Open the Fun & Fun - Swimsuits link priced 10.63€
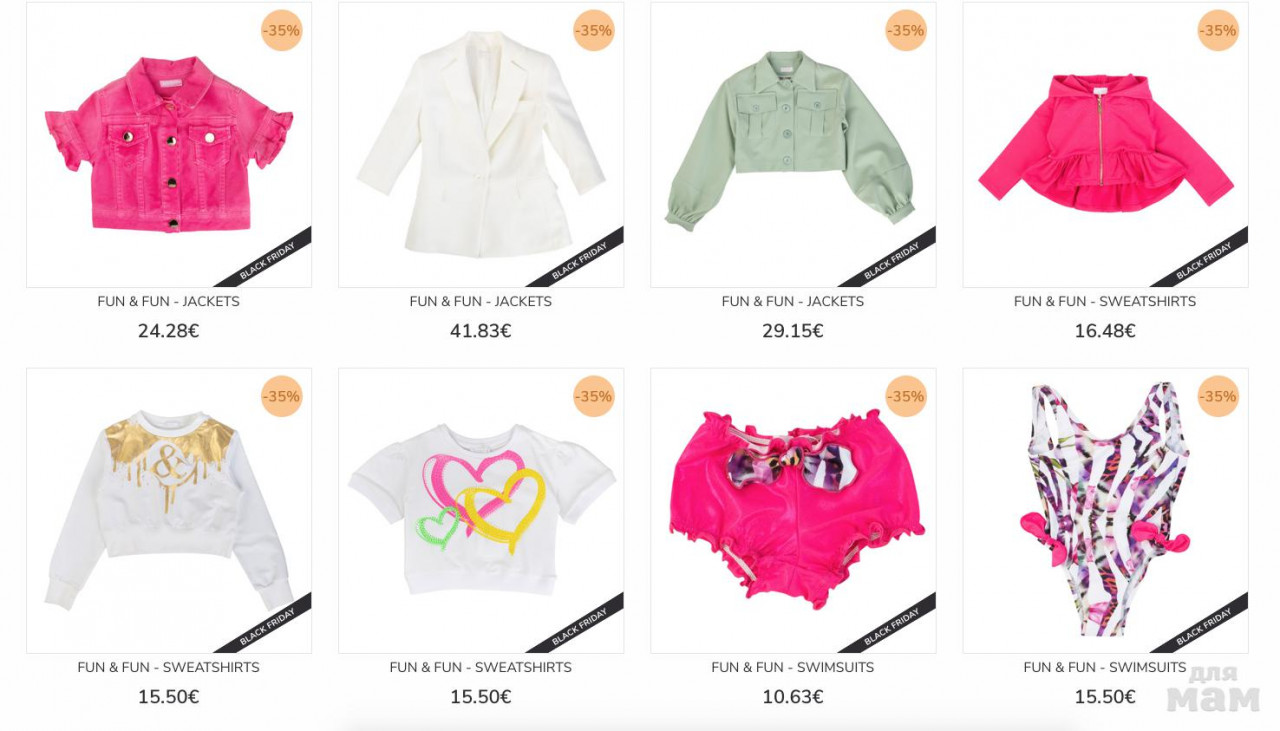Screen dimensions: 1280x731 tap(793, 667)
